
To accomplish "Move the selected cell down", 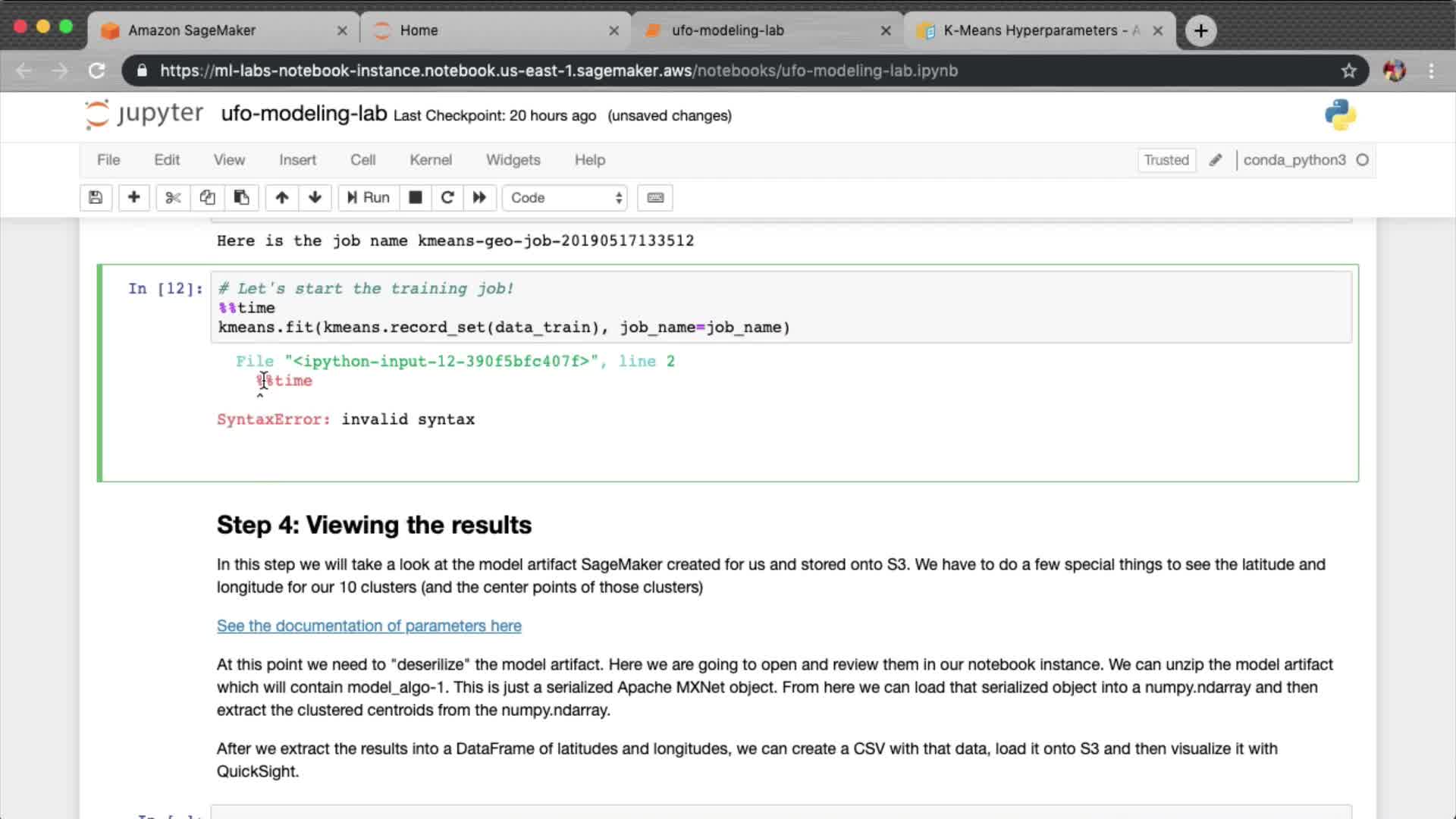I will coord(315,198).
